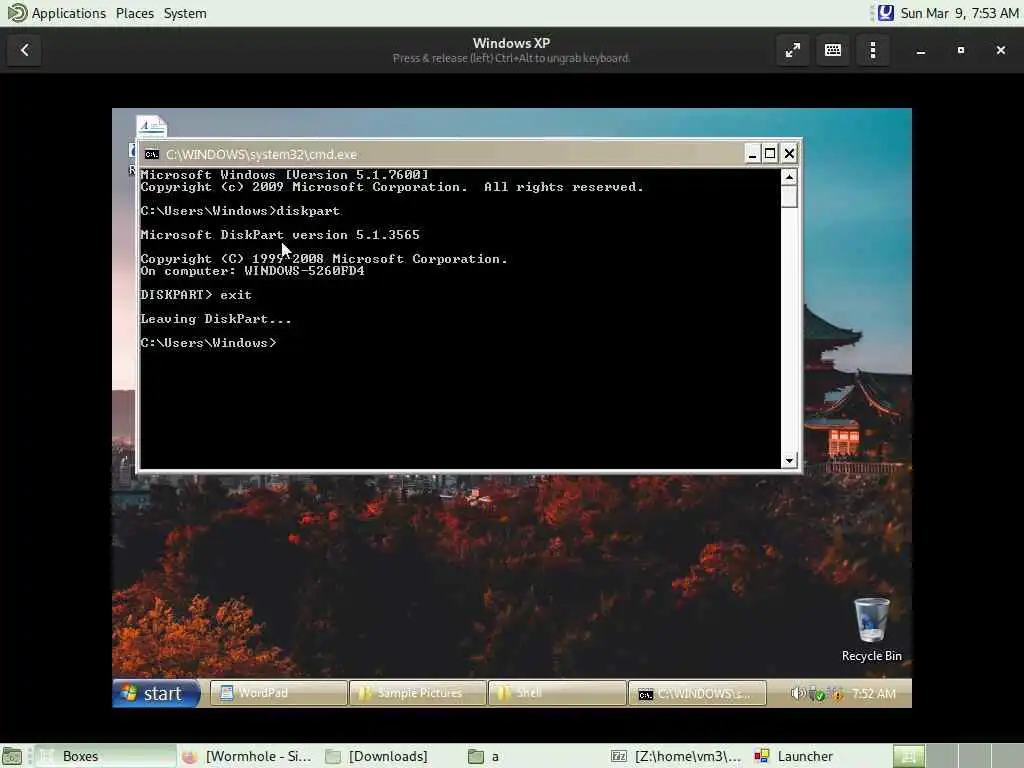The width and height of the screenshot is (1024, 768).
Task: Switch to the Wormhole browser window task
Action: tap(248, 756)
